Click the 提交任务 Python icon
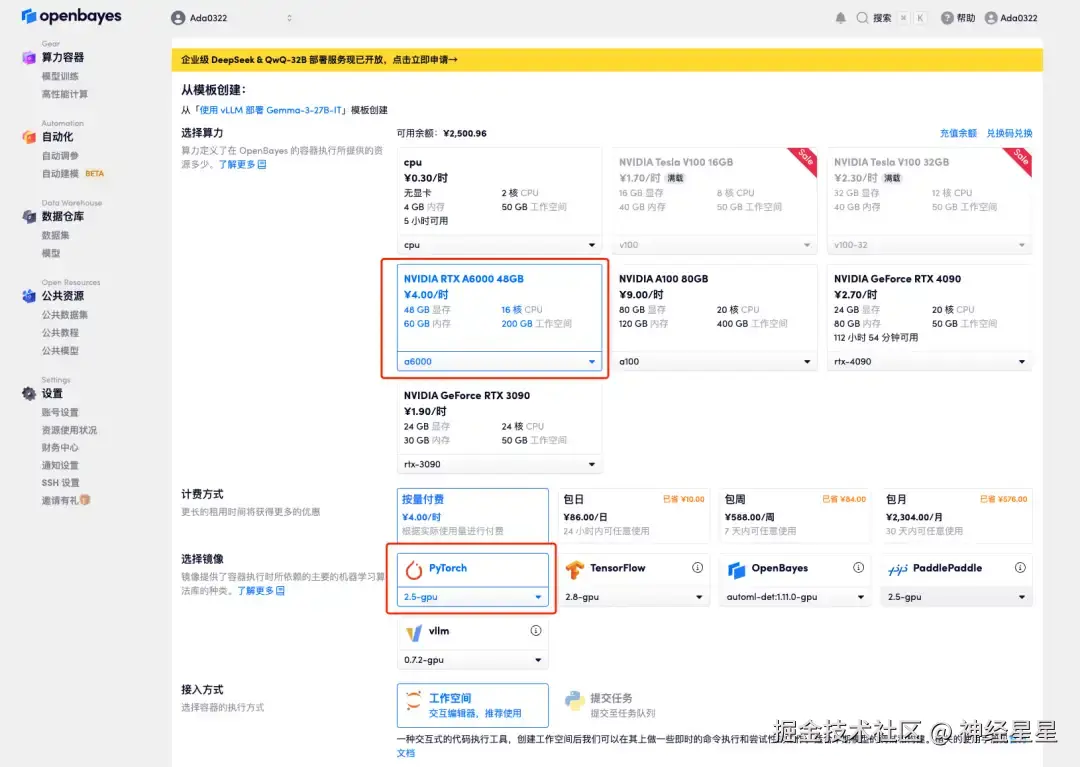 click(x=574, y=701)
